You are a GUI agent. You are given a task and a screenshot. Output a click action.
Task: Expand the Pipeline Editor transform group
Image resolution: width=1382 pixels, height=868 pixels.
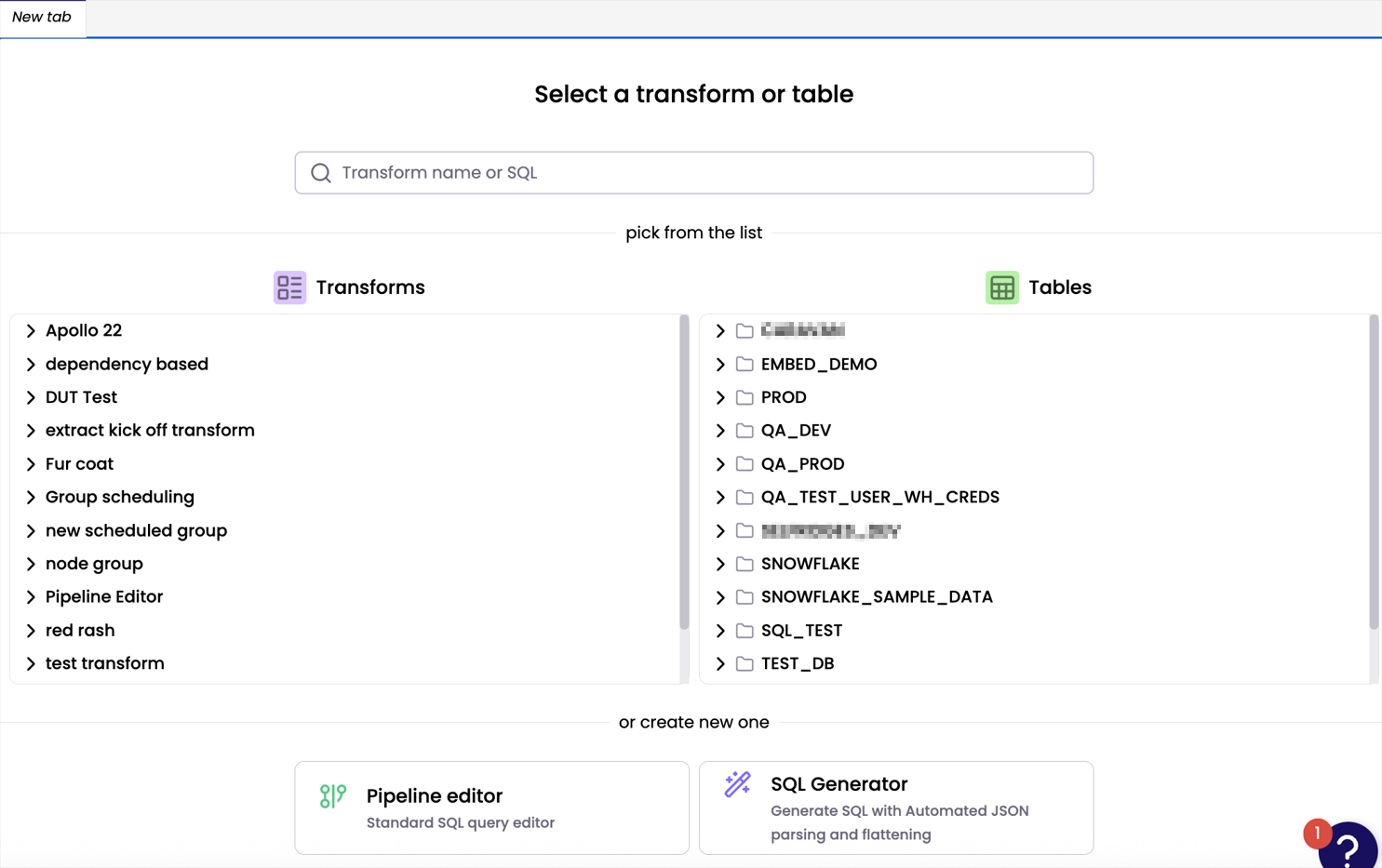pyautogui.click(x=31, y=597)
